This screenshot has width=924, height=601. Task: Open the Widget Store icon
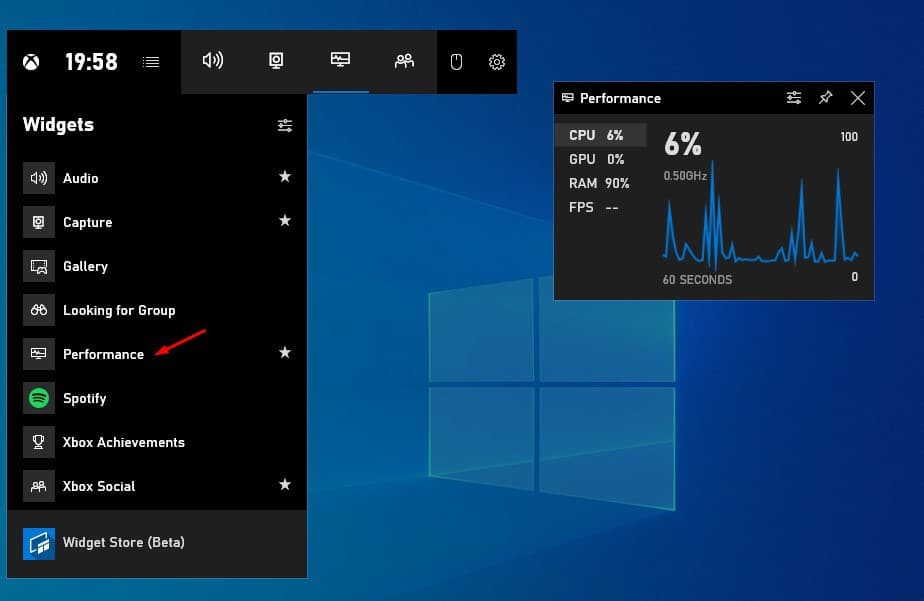(39, 543)
